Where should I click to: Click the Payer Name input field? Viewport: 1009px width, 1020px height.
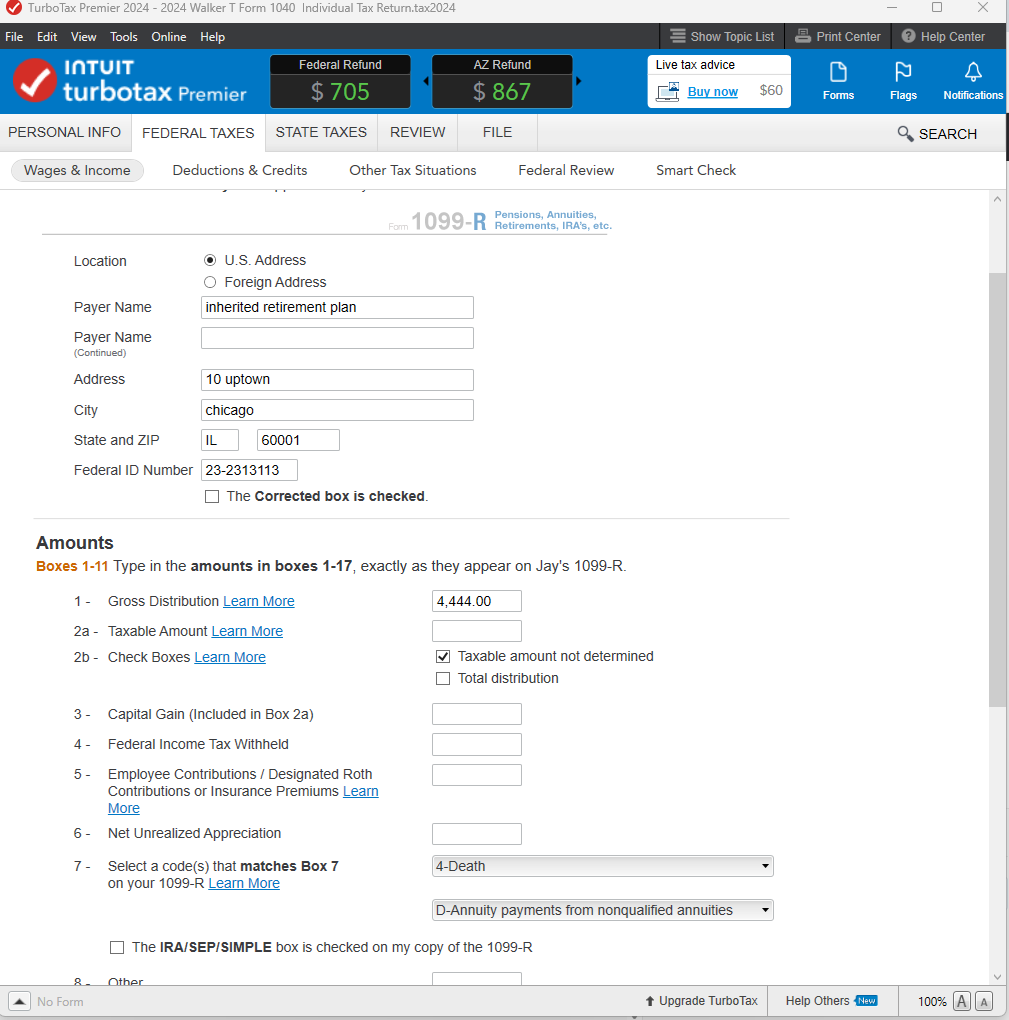point(337,308)
